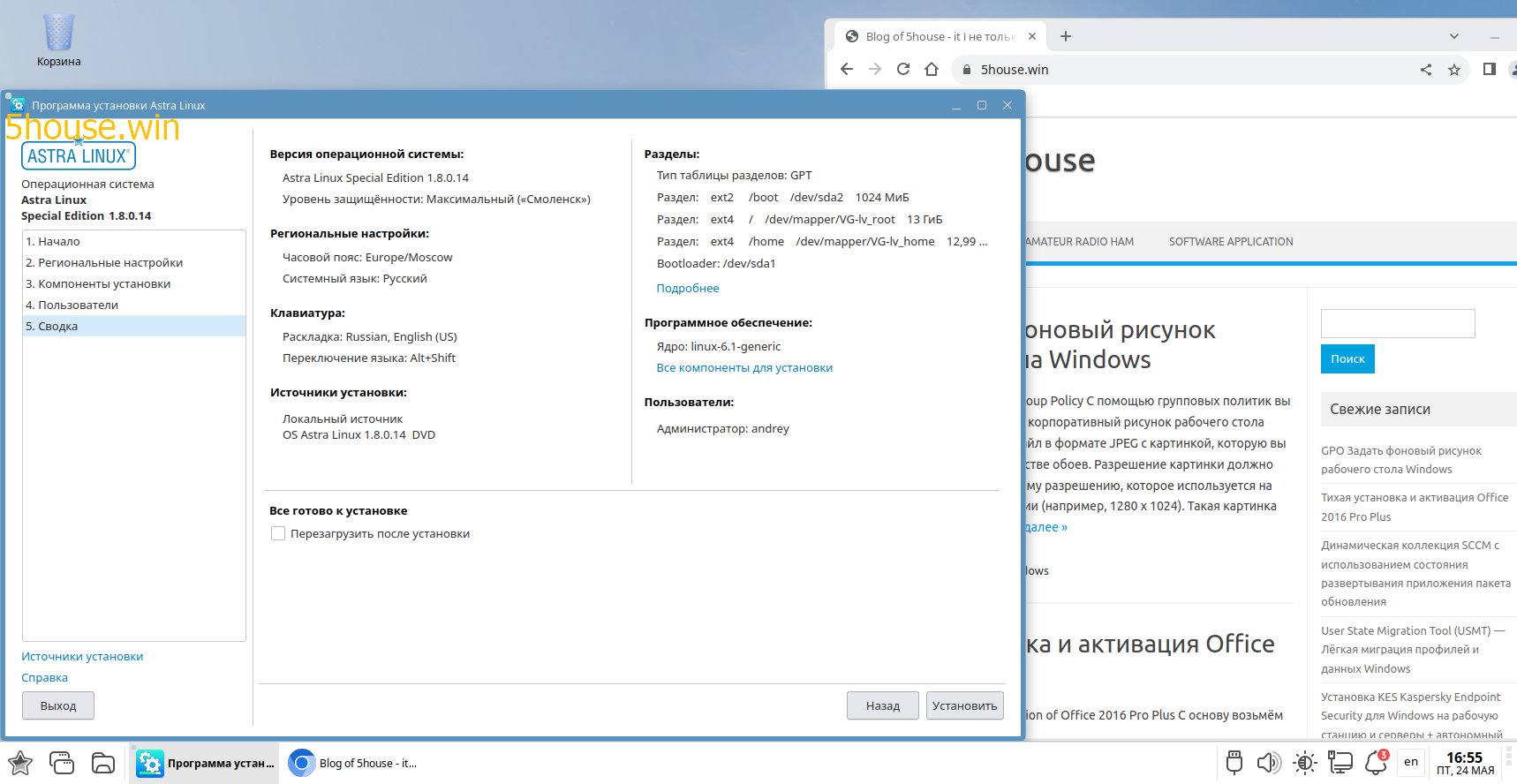Image resolution: width=1517 pixels, height=784 pixels.
Task: Open brightness tray icon
Action: [1304, 762]
